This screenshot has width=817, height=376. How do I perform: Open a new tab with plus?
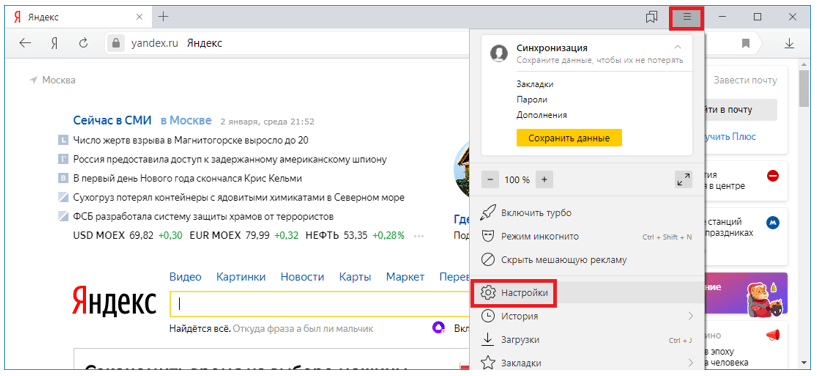point(163,17)
